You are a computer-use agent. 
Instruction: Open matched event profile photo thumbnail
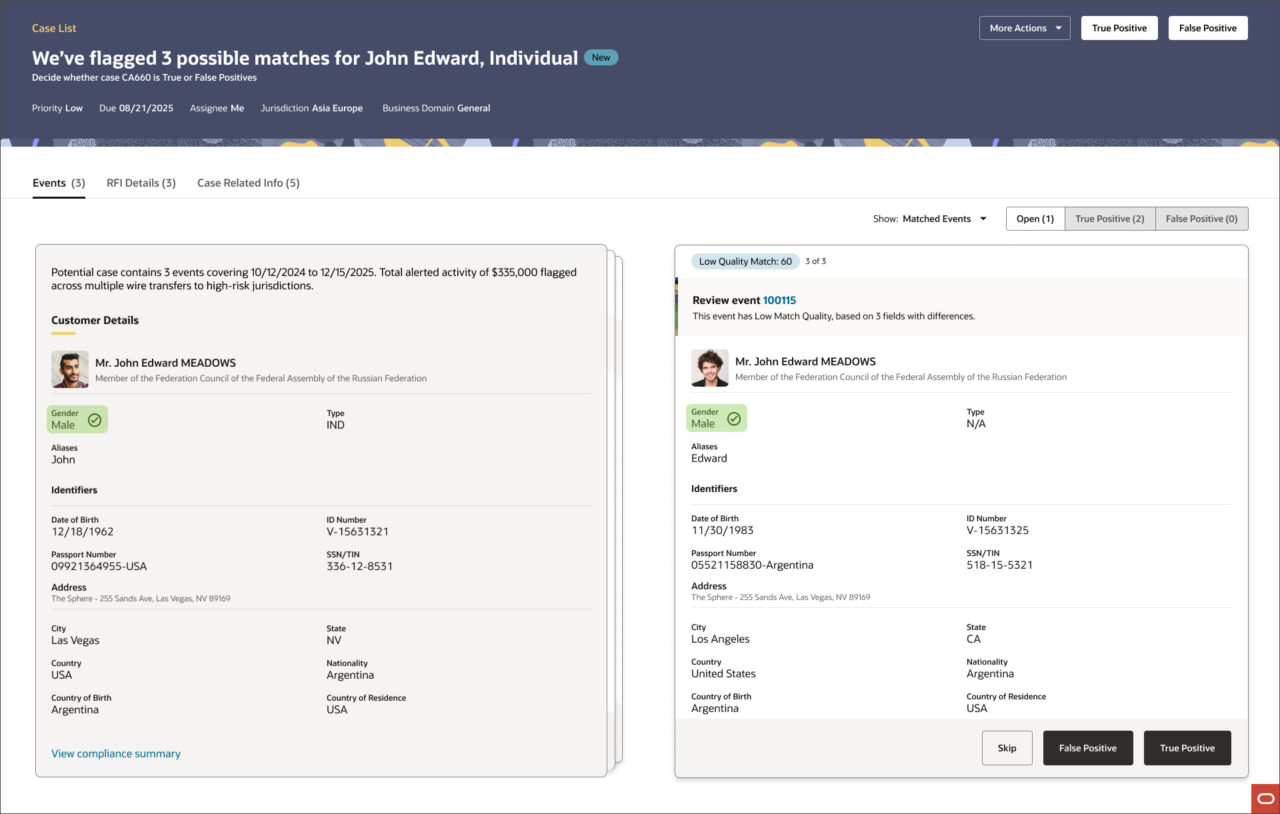[x=710, y=368]
